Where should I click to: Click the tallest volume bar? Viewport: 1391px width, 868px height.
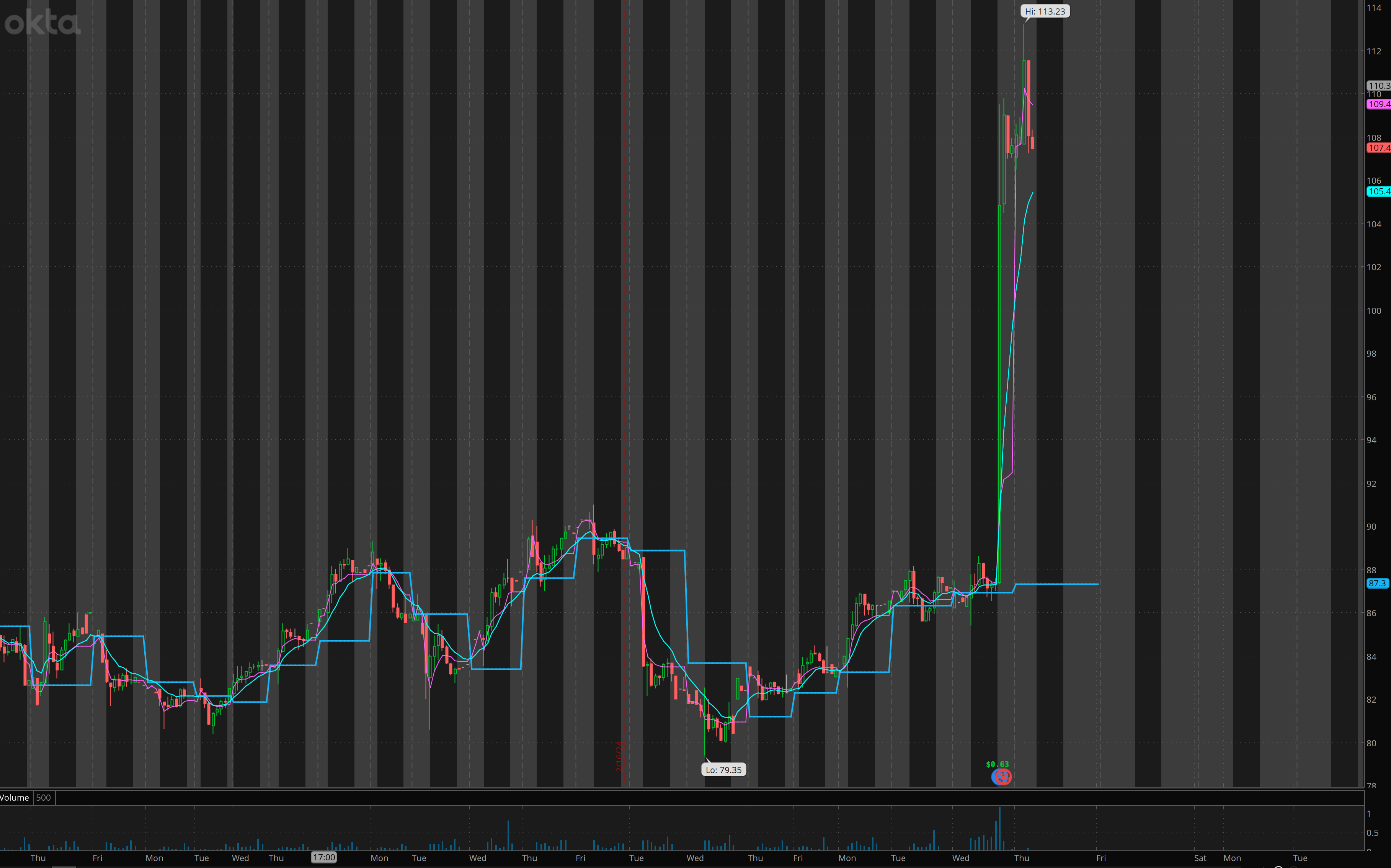point(999,828)
